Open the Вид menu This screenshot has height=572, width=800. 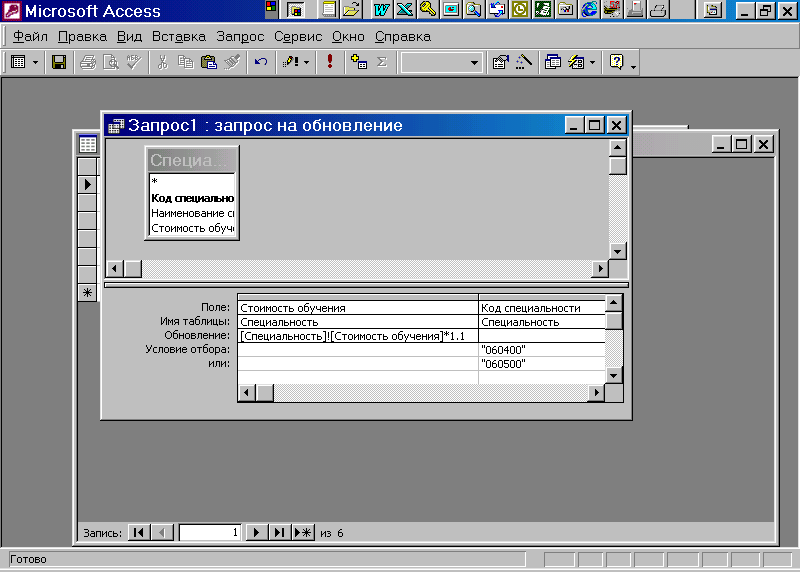click(129, 37)
